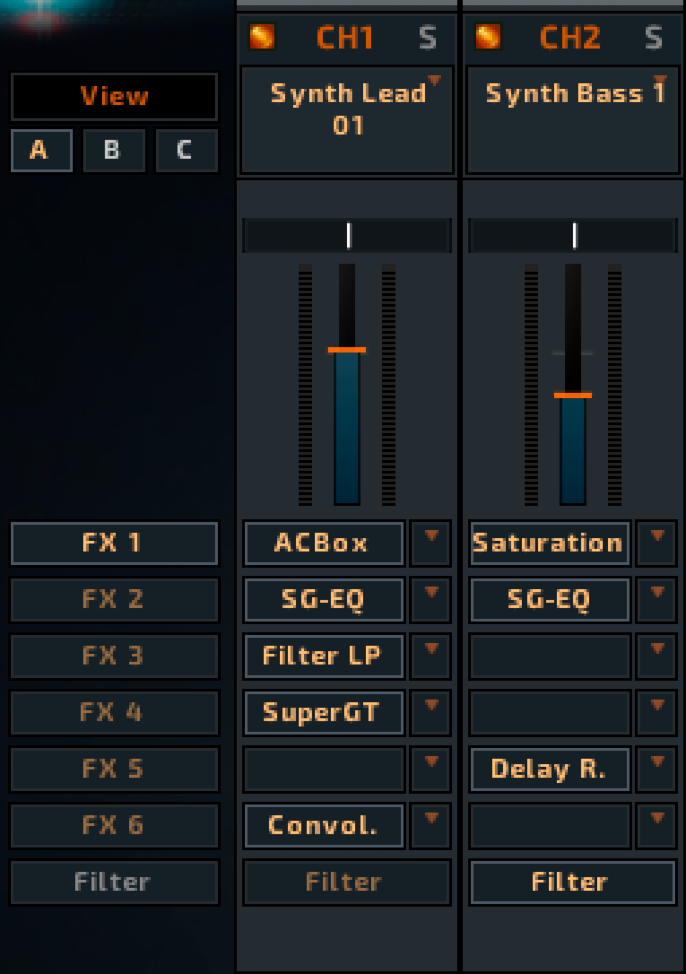Click the orange CH2 channel power icon
Image resolution: width=686 pixels, height=974 pixels.
click(488, 38)
